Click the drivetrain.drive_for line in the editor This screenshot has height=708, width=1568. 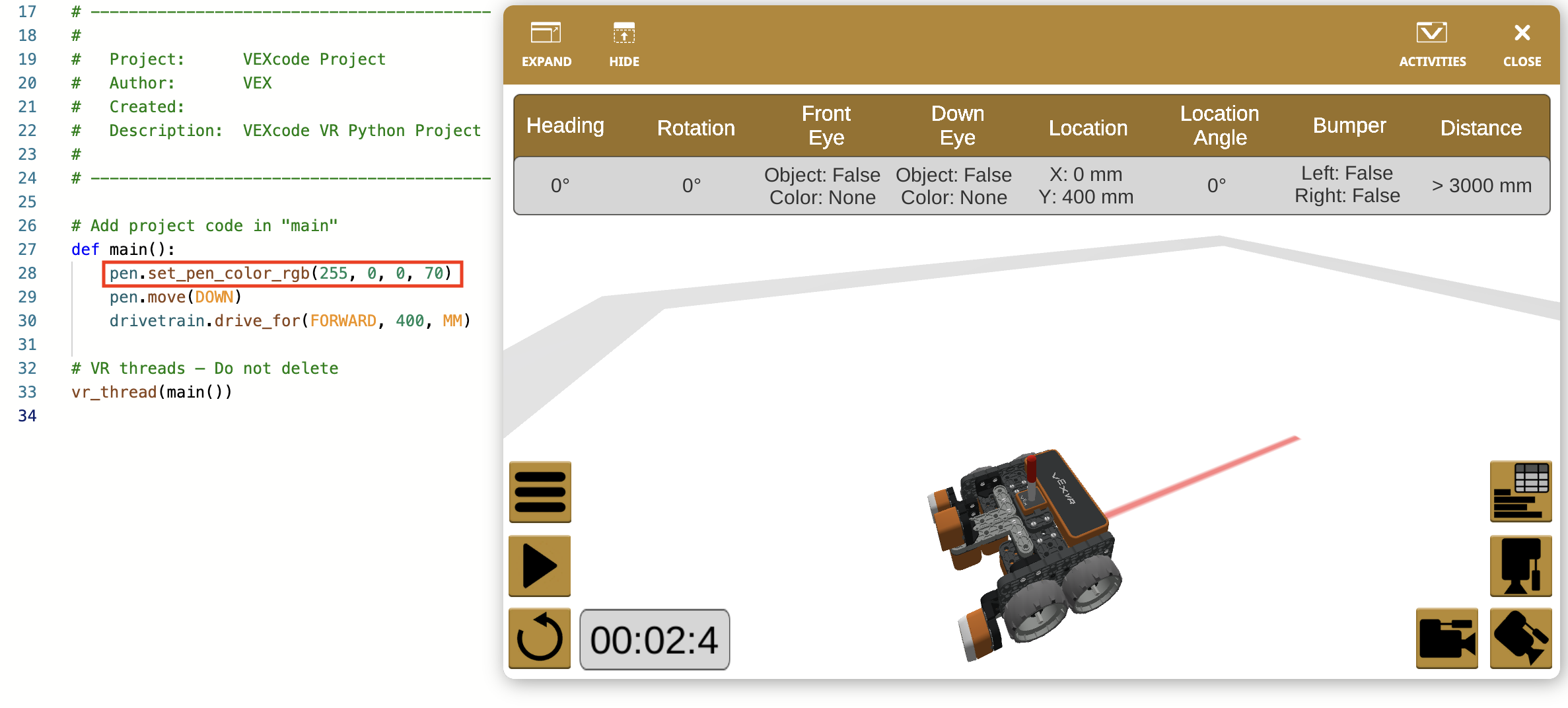(x=289, y=321)
